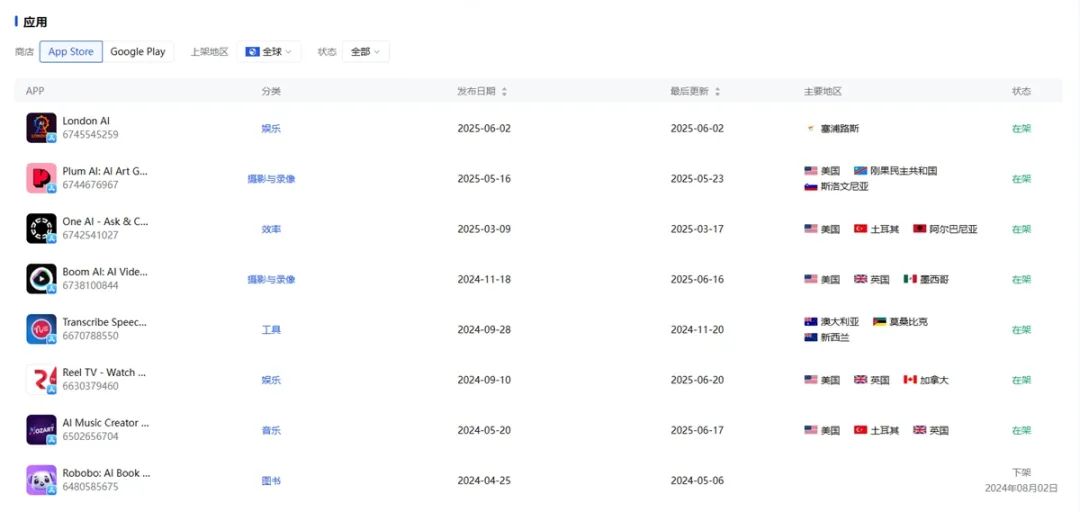Open the 全部 status dropdown
The width and height of the screenshot is (1080, 512).
click(365, 52)
